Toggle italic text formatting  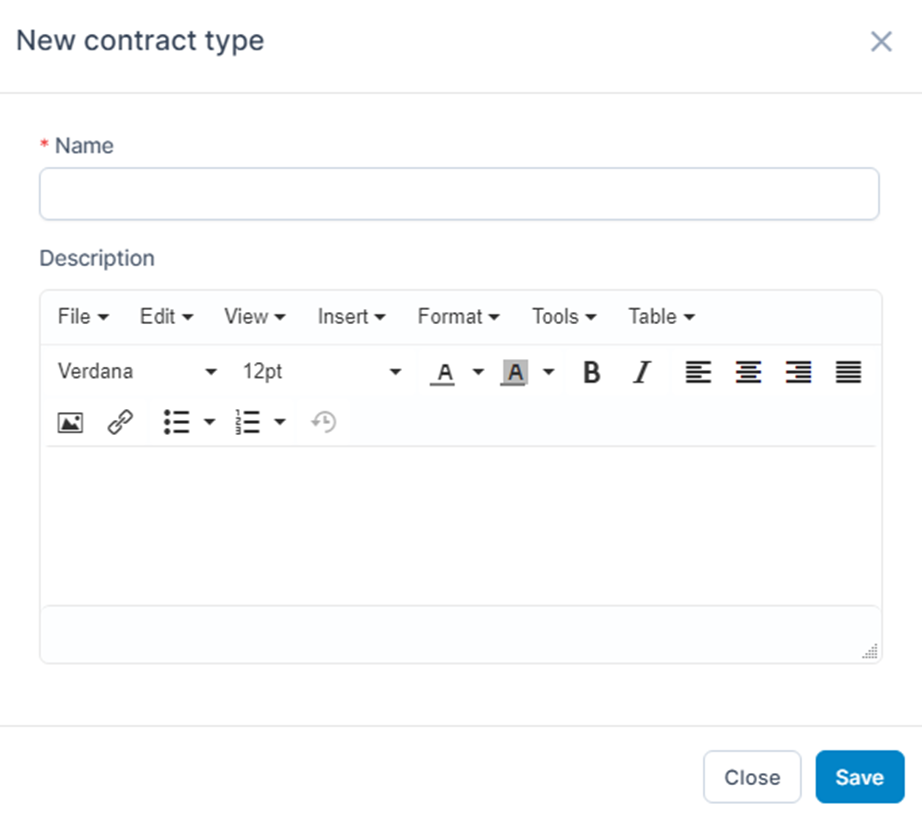click(x=642, y=372)
